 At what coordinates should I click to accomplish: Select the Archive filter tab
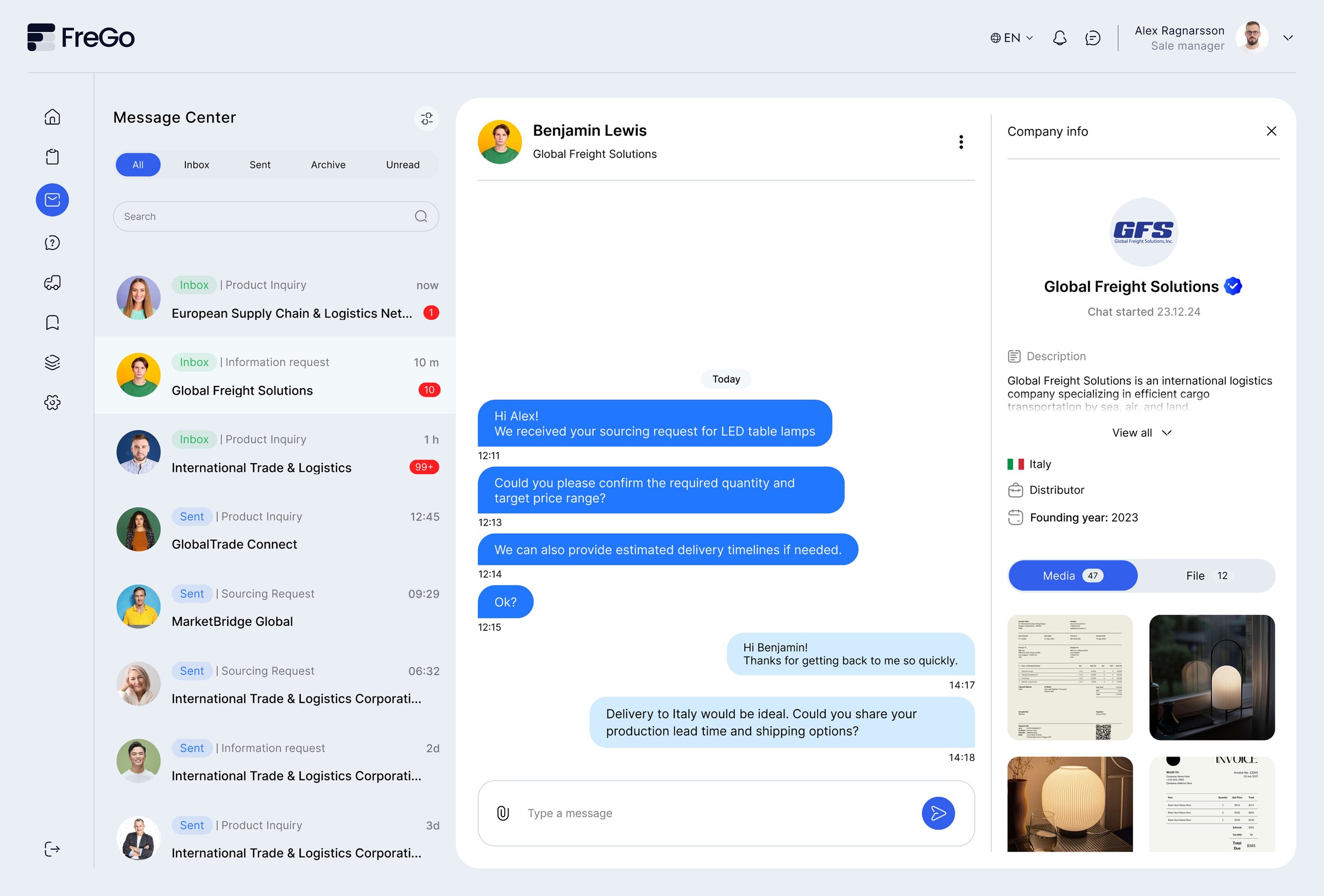click(x=328, y=164)
